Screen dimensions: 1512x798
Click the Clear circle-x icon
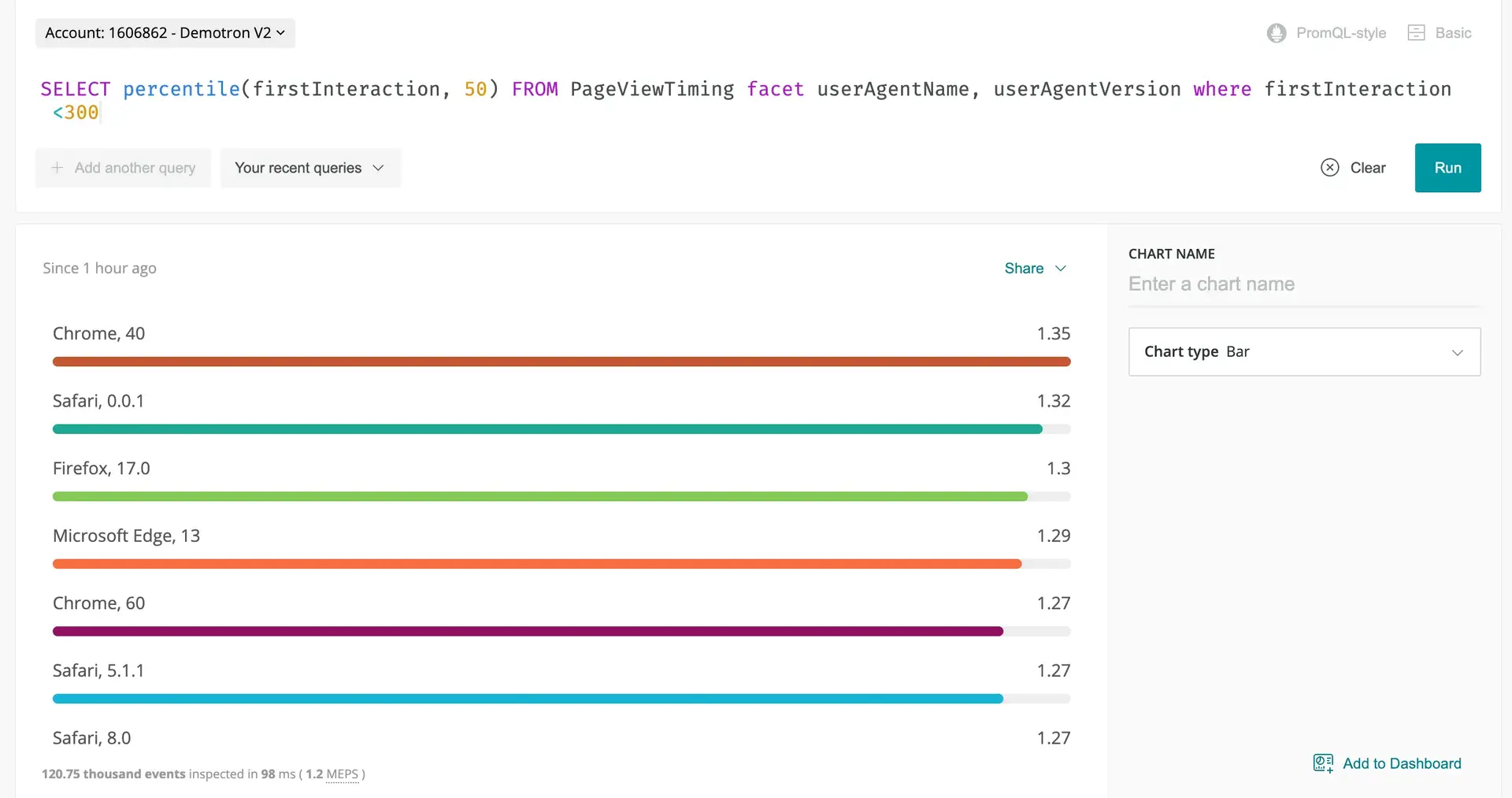[1329, 168]
